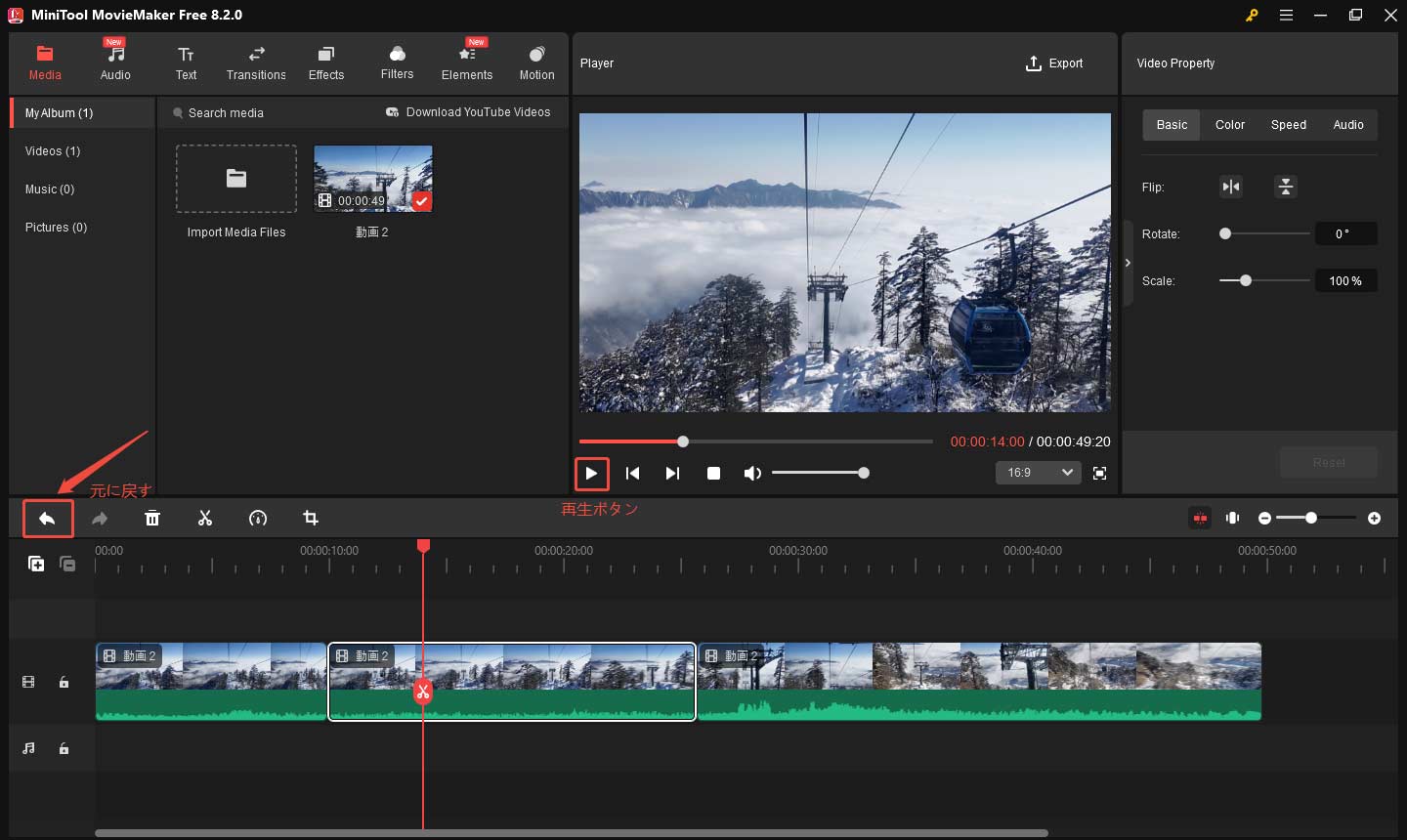The image size is (1407, 840).
Task: Switch to Basic property tab
Action: tap(1172, 125)
